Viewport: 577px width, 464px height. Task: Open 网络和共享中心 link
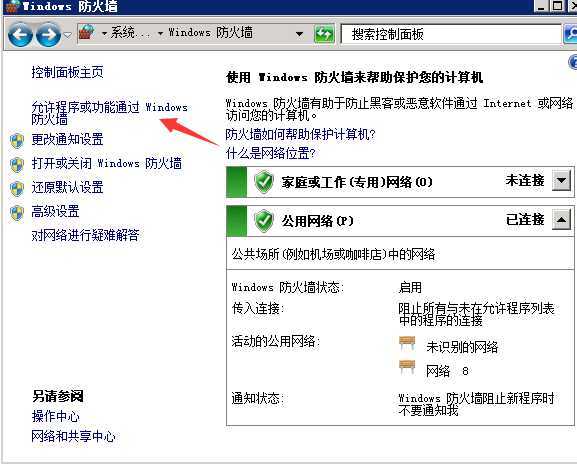(x=73, y=436)
